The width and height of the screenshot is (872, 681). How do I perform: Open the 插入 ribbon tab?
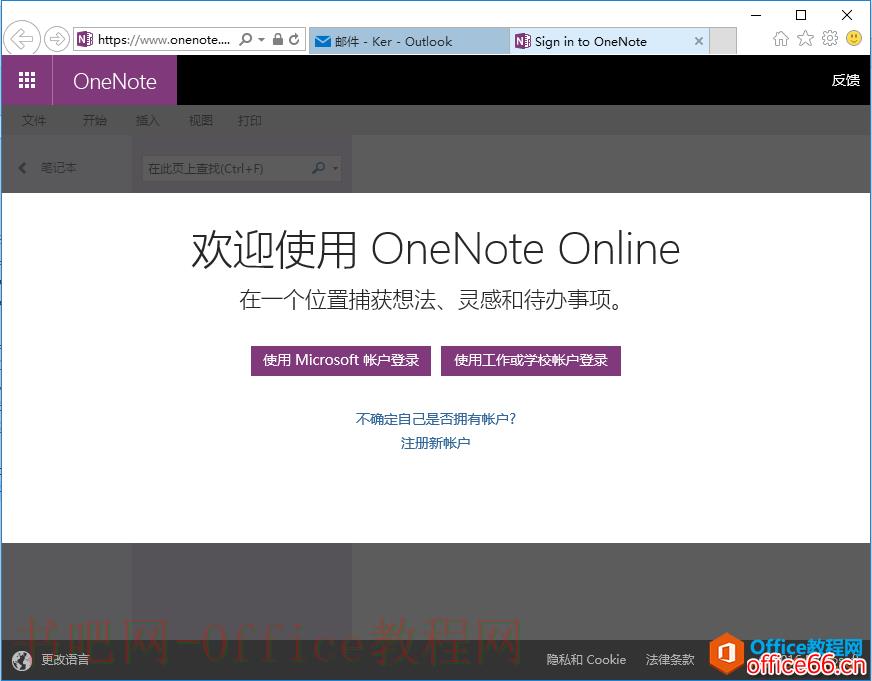click(147, 120)
